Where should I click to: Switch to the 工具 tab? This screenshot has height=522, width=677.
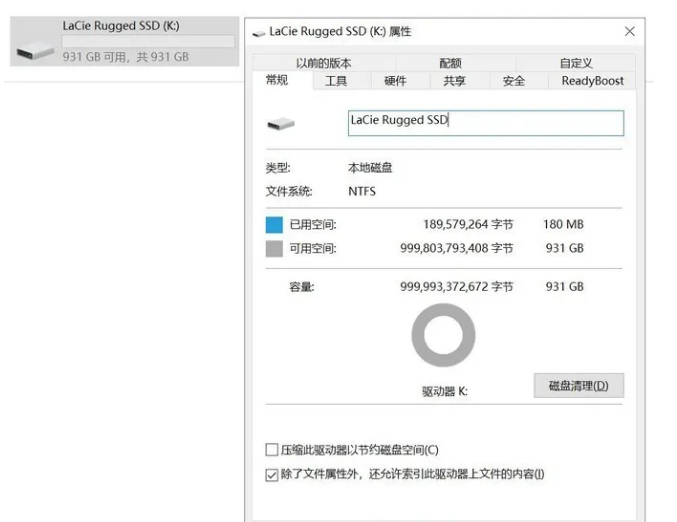336,81
